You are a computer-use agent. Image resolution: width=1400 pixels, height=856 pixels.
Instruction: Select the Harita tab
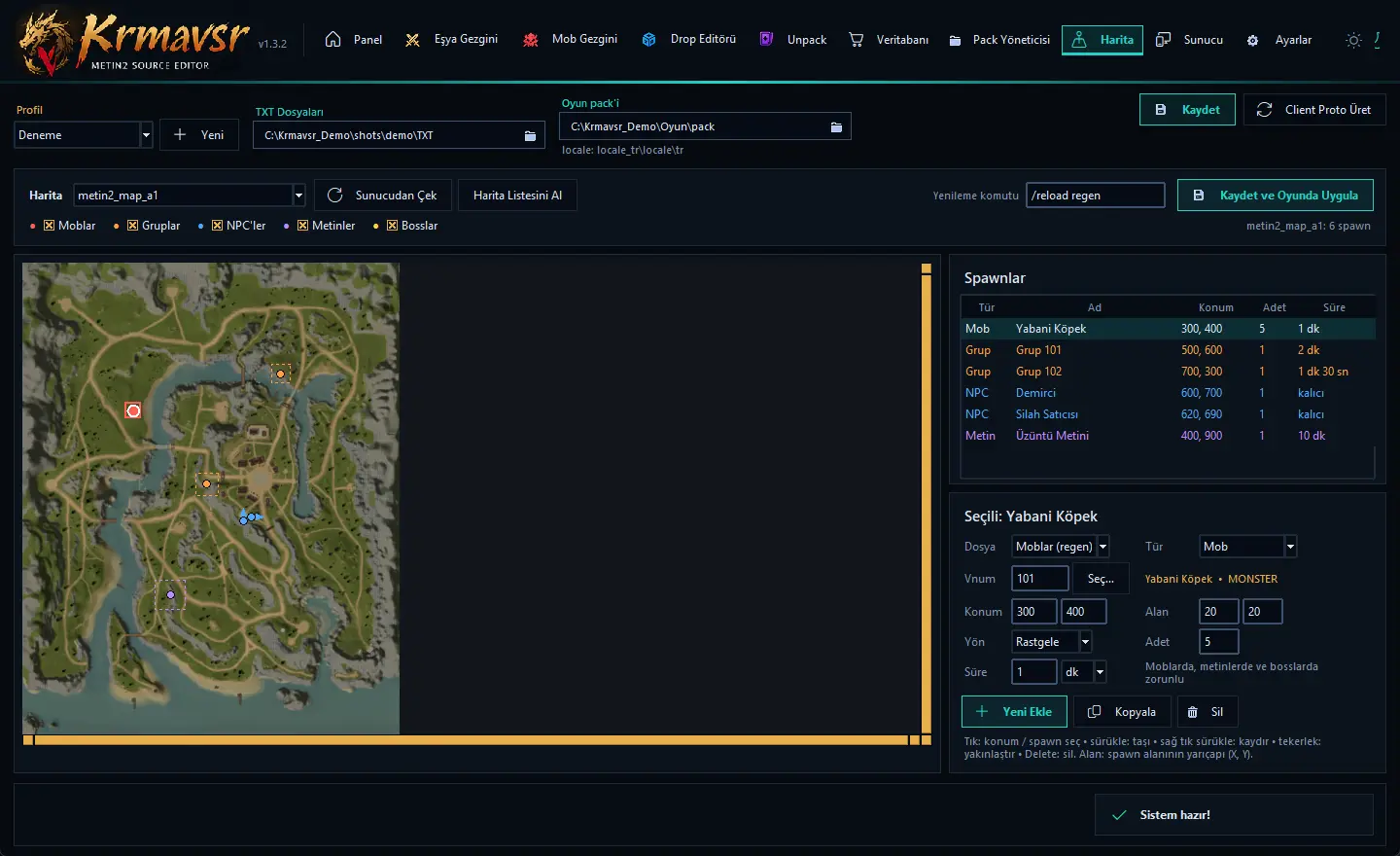(x=1102, y=40)
